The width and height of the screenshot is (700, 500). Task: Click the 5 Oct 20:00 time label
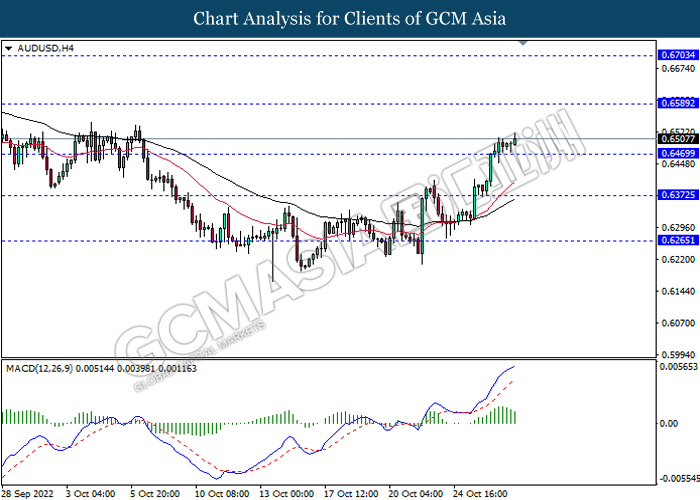pos(155,494)
